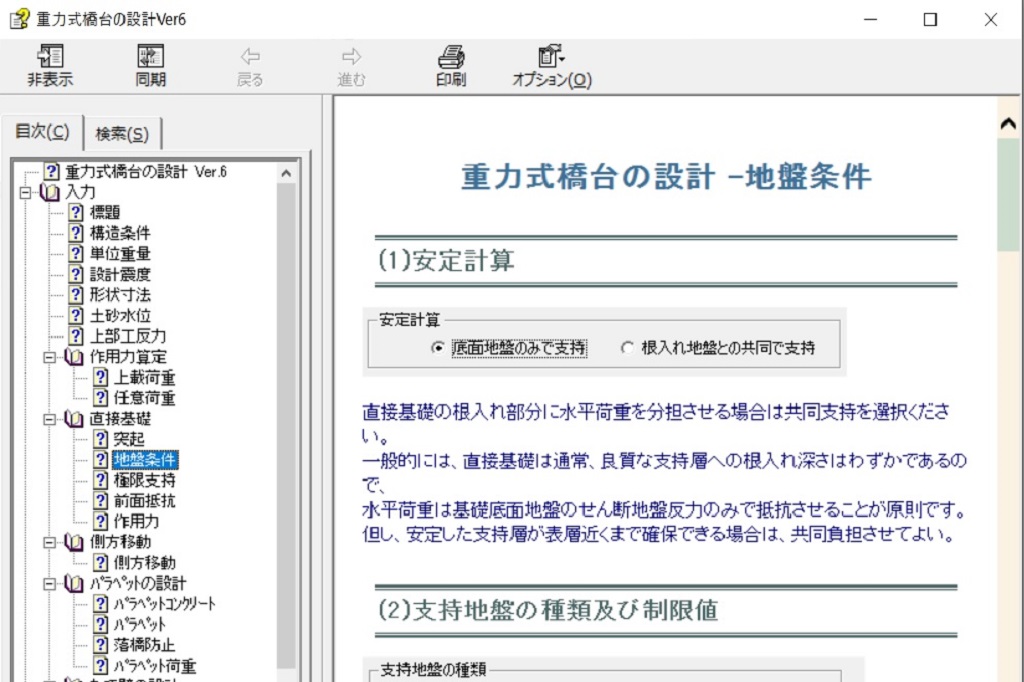Switch to the 目次(C) tab
This screenshot has width=1024, height=682.
(42, 132)
